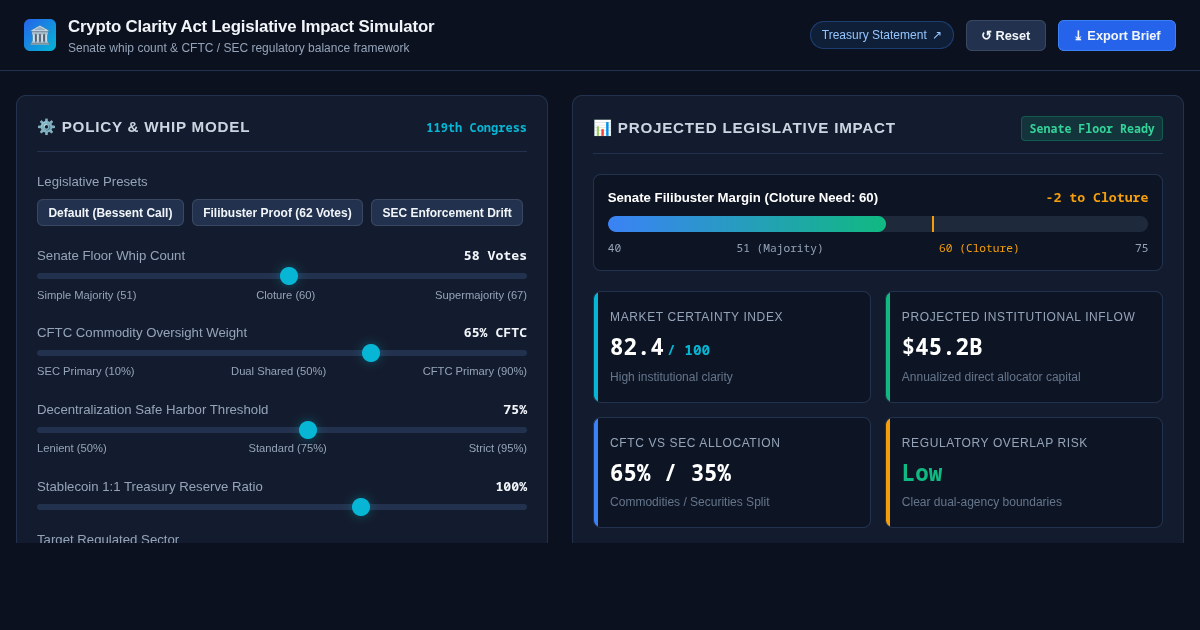
Task: Click the 51 (Majority) axis label
Action: pyautogui.click(x=780, y=249)
